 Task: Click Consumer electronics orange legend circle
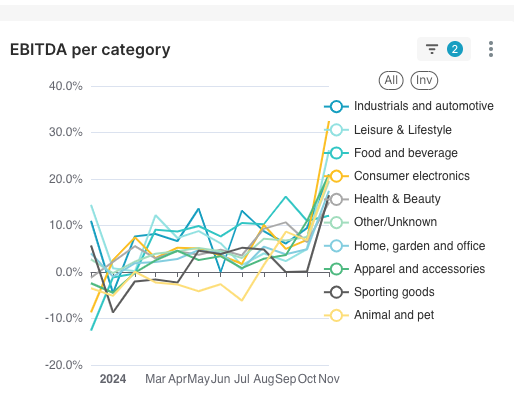tap(337, 176)
